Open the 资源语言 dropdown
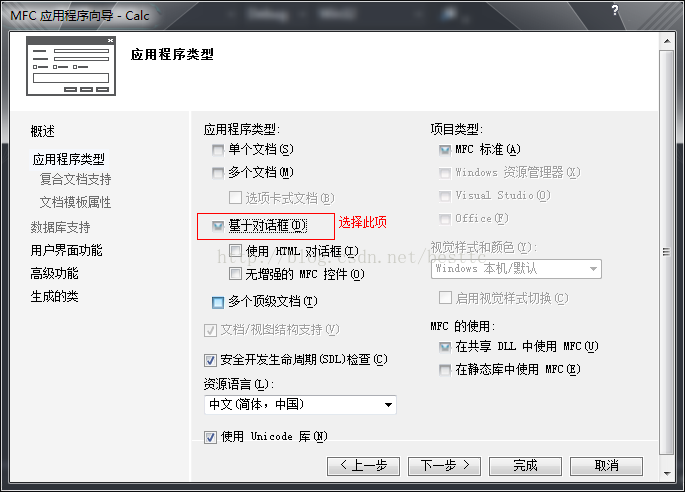 pos(300,405)
